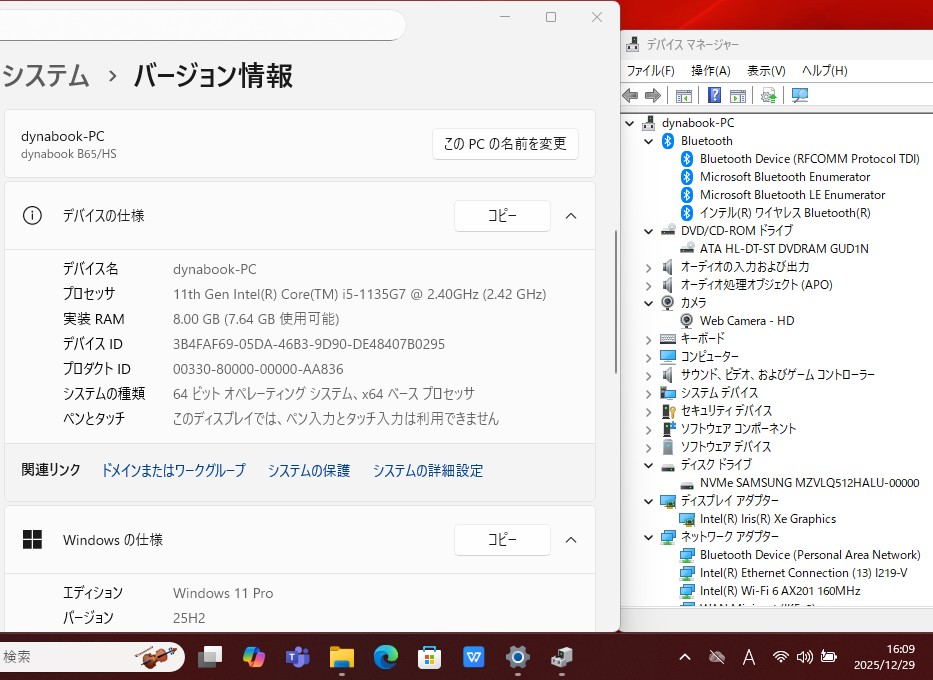Open Microsoft Edge from the taskbar
The width and height of the screenshot is (933, 680).
pos(386,657)
